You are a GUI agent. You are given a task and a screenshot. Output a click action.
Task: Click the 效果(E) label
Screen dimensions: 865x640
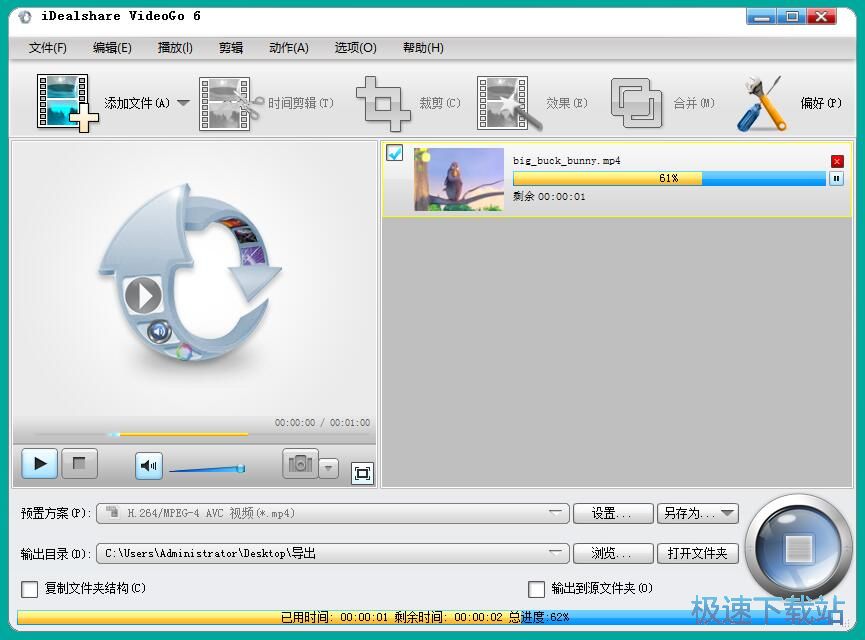click(x=567, y=103)
